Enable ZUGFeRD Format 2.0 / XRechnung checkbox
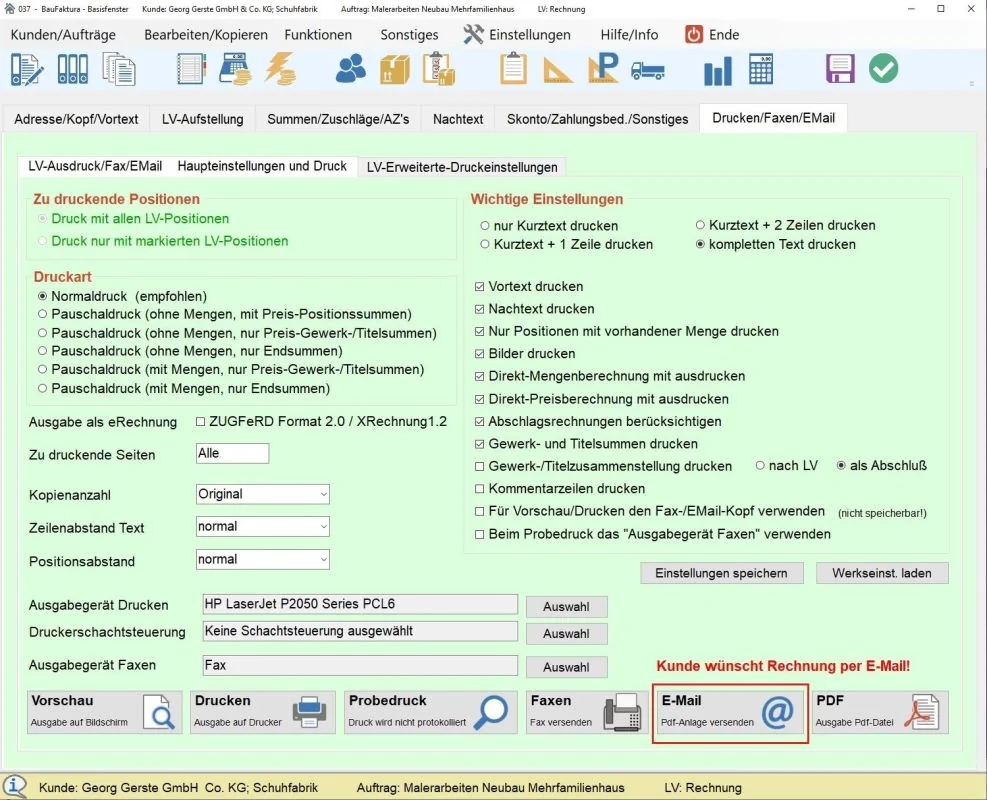The image size is (987, 800). 201,422
